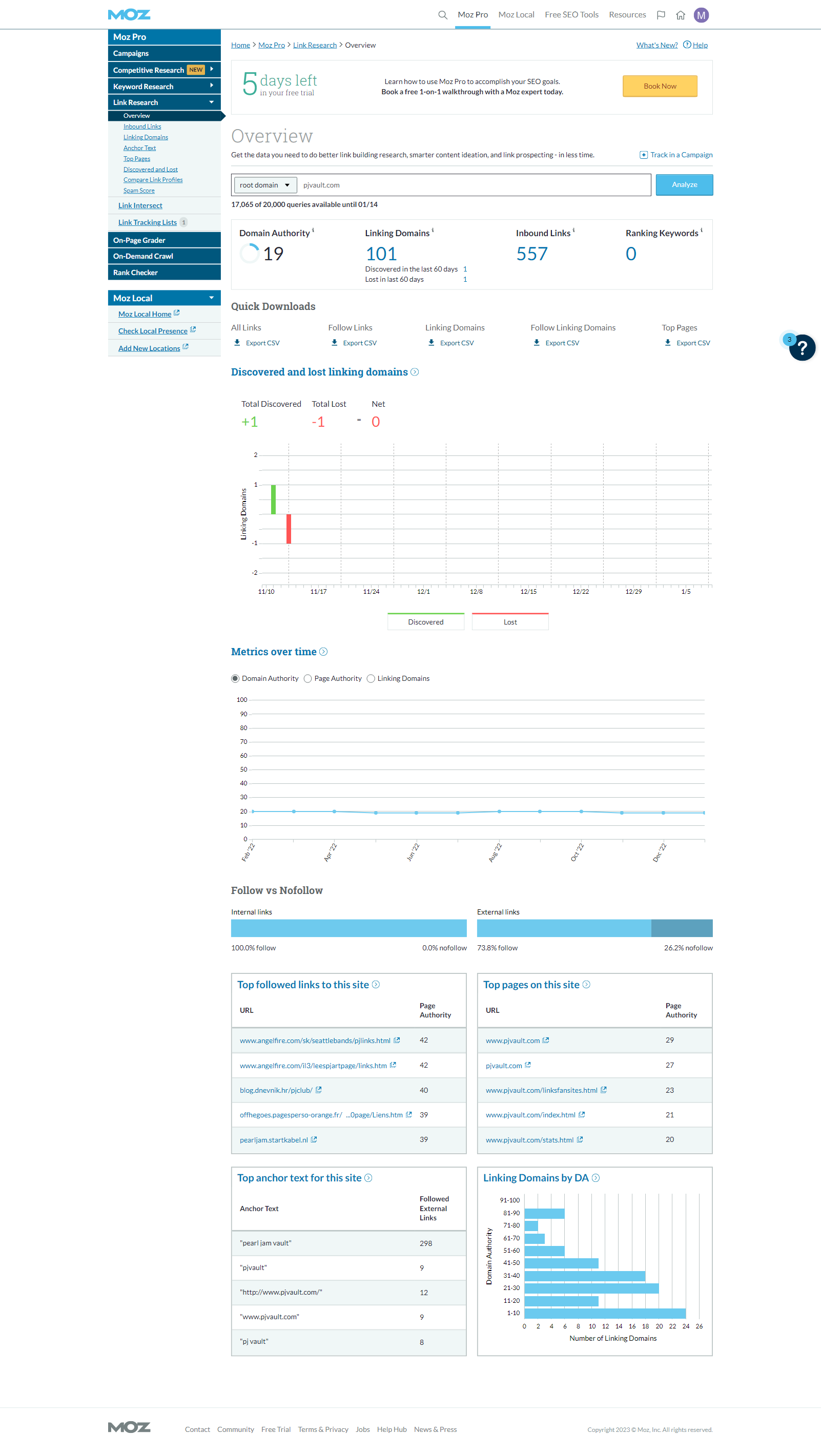Open the Resources menu
Viewport: 821px width, 1456px height.
627,15
